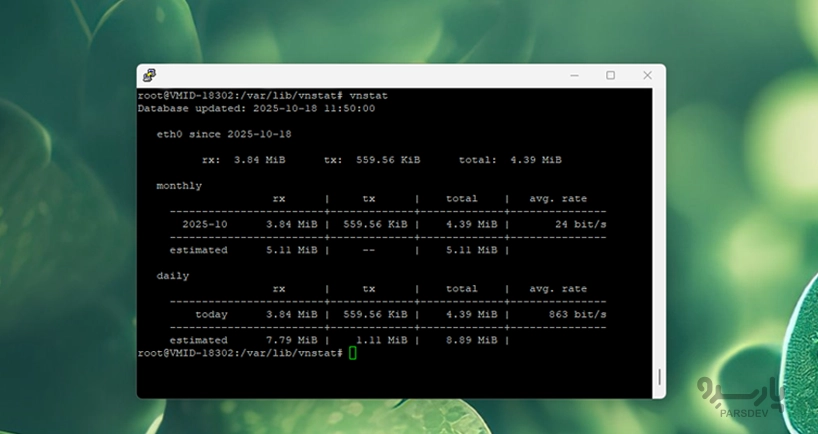818x434 pixels.
Task: Select the daily section heading
Action: pos(173,275)
